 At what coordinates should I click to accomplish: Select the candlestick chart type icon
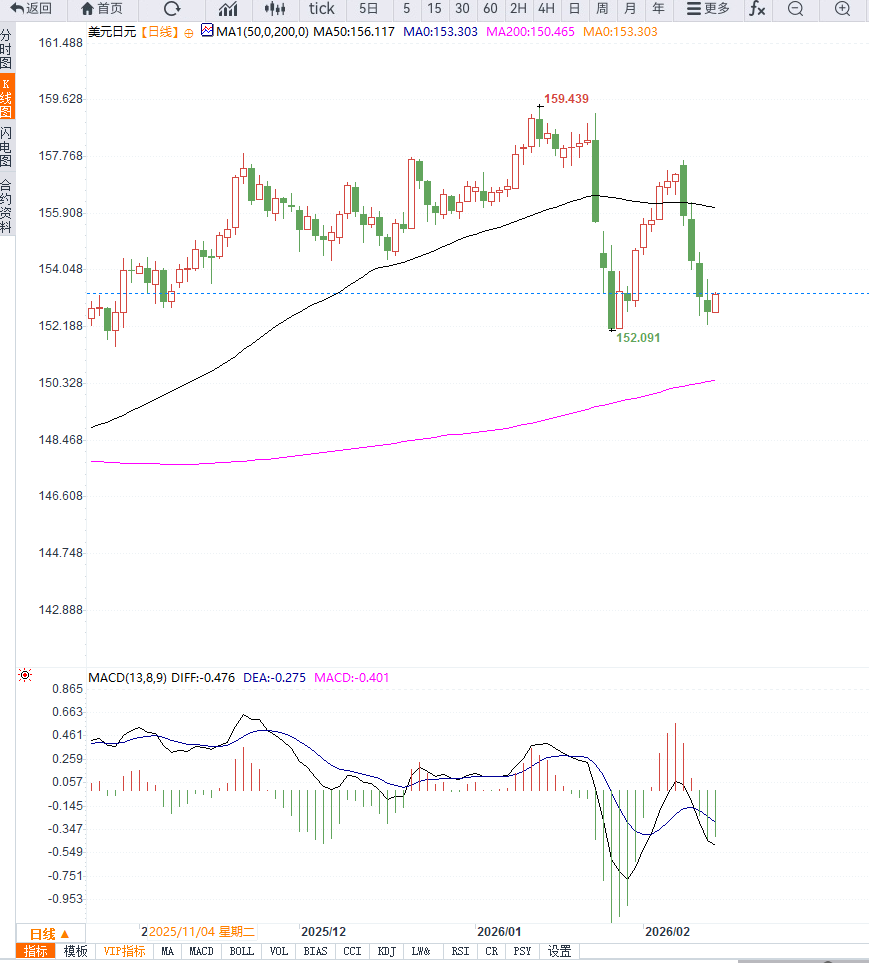[x=275, y=9]
